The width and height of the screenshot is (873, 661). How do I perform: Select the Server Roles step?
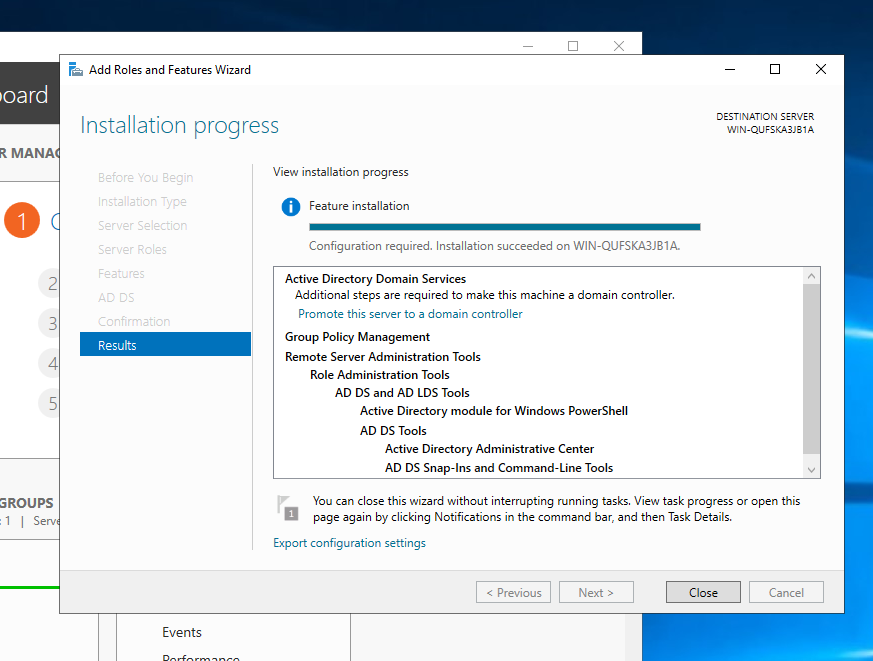tap(132, 249)
